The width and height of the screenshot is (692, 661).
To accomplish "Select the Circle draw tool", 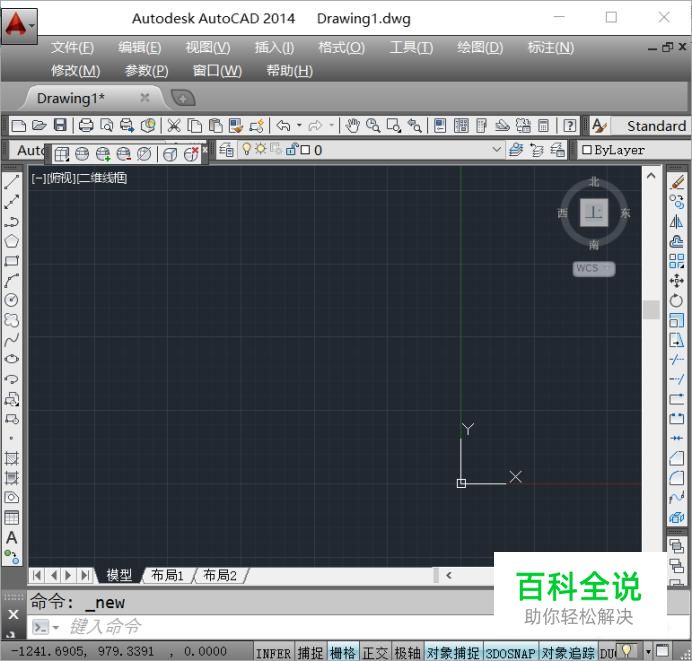I will (11, 300).
